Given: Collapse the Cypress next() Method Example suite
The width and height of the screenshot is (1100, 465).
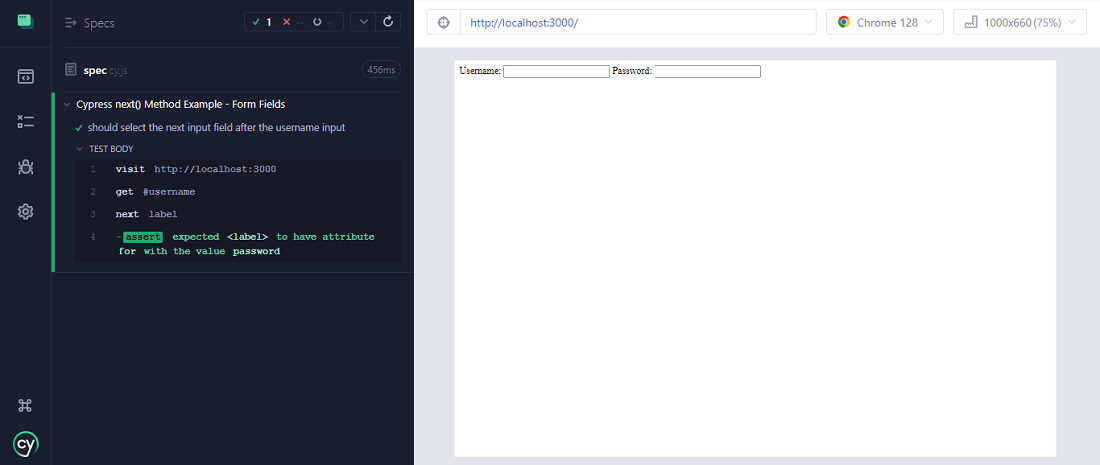Looking at the screenshot, I should tap(67, 105).
